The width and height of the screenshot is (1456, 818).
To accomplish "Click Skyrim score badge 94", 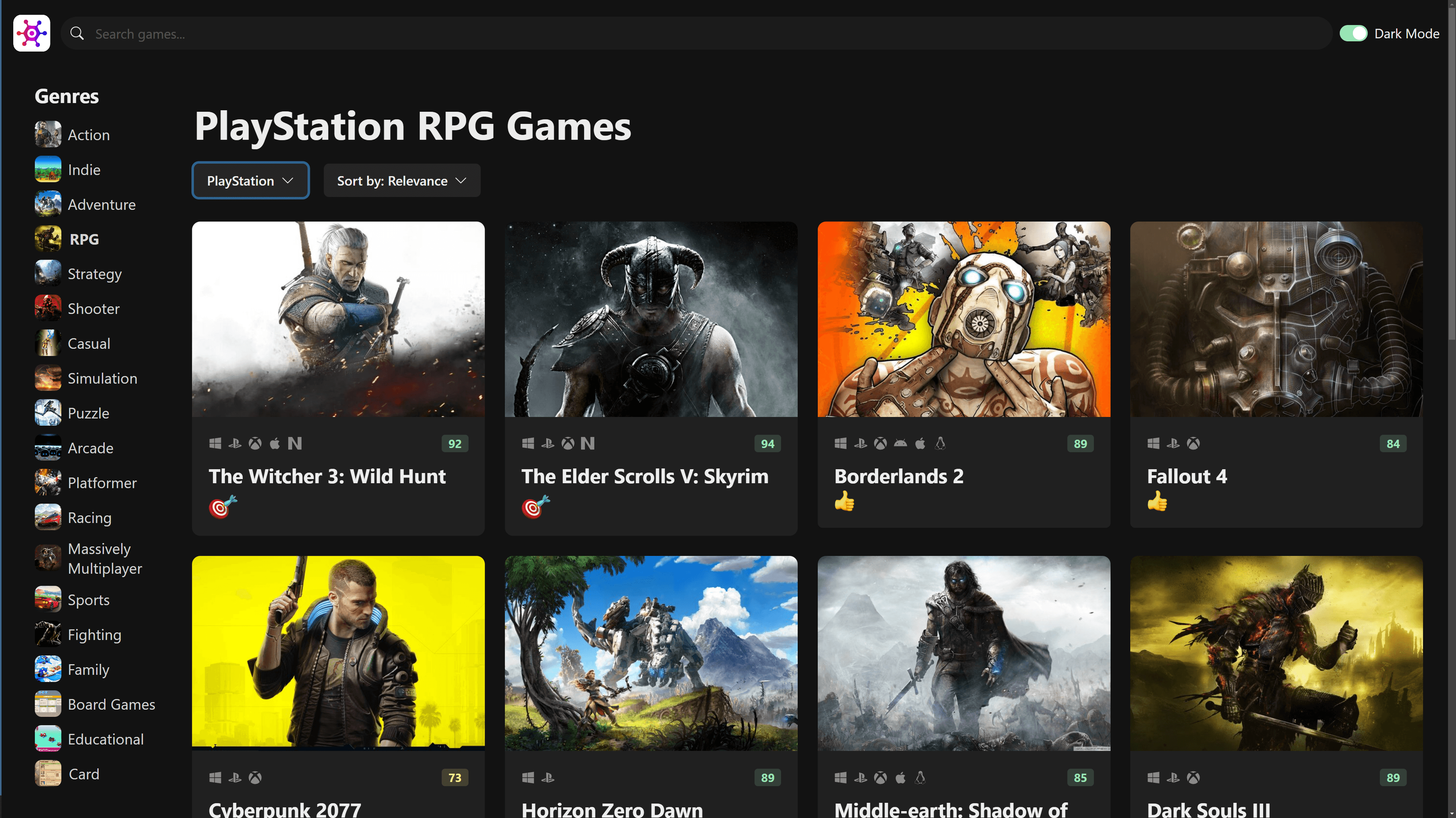I will [x=767, y=443].
